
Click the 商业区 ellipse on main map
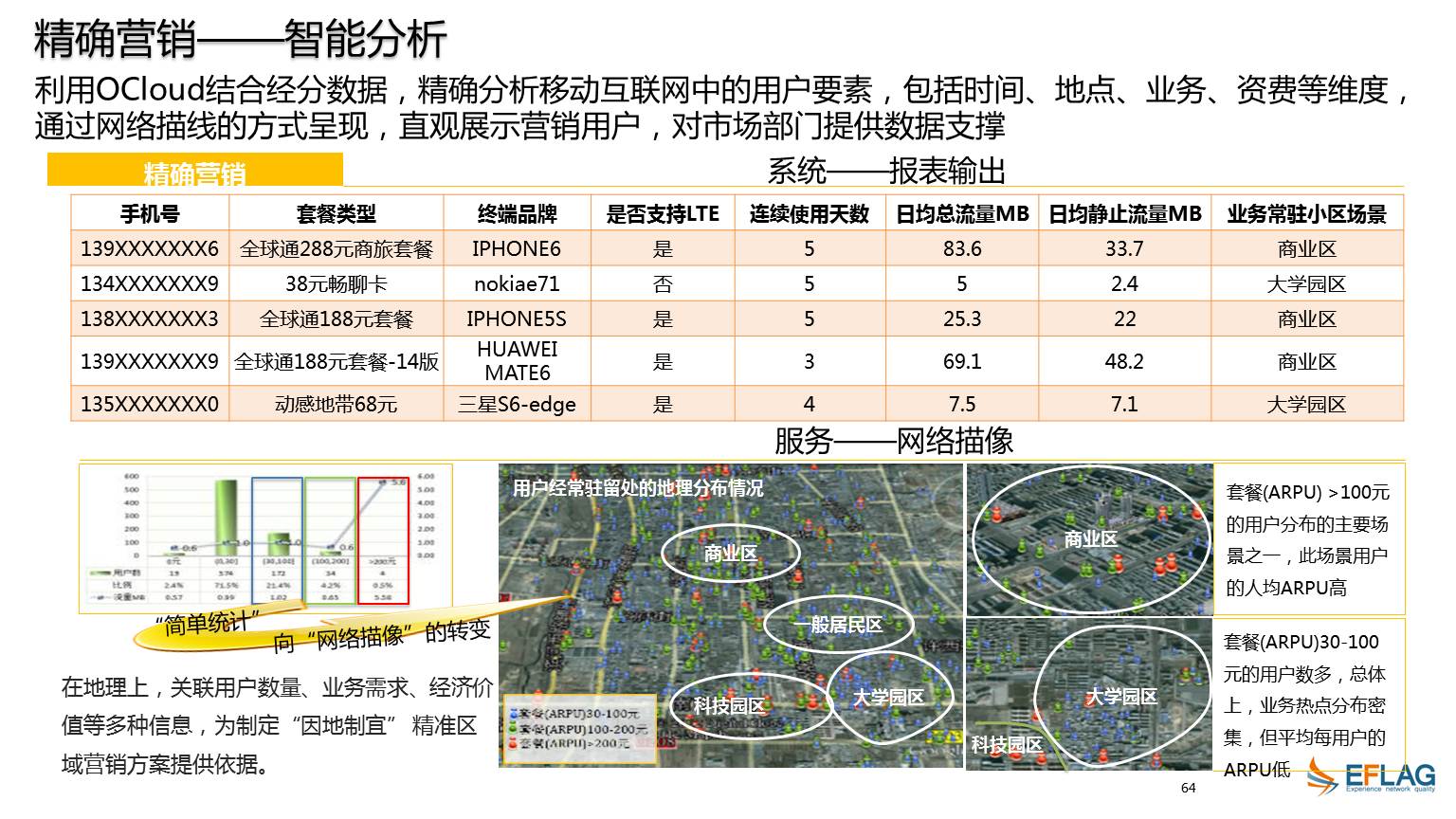pos(730,554)
